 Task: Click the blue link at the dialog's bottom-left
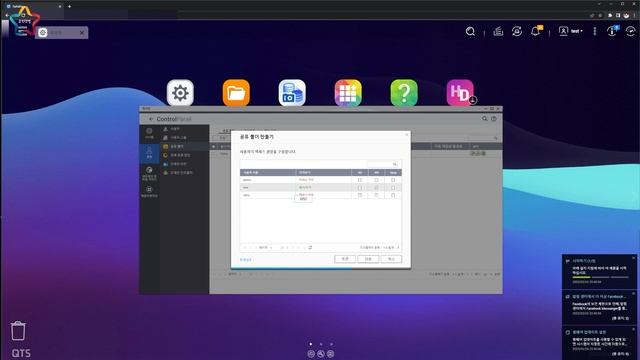tap(246, 260)
